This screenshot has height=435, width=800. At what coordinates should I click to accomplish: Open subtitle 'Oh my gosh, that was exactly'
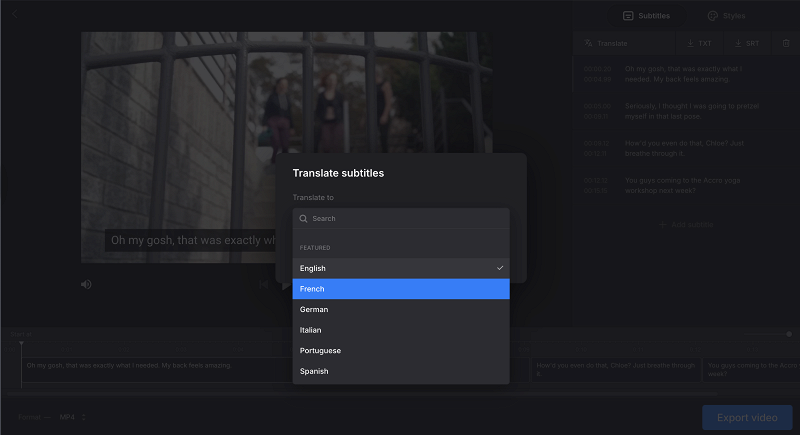tap(686, 74)
